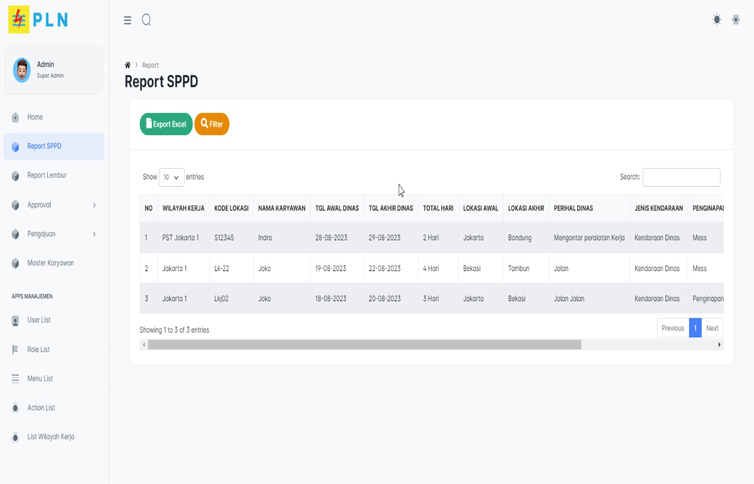Go to the Next page
This screenshot has width=754, height=484.
712,328
